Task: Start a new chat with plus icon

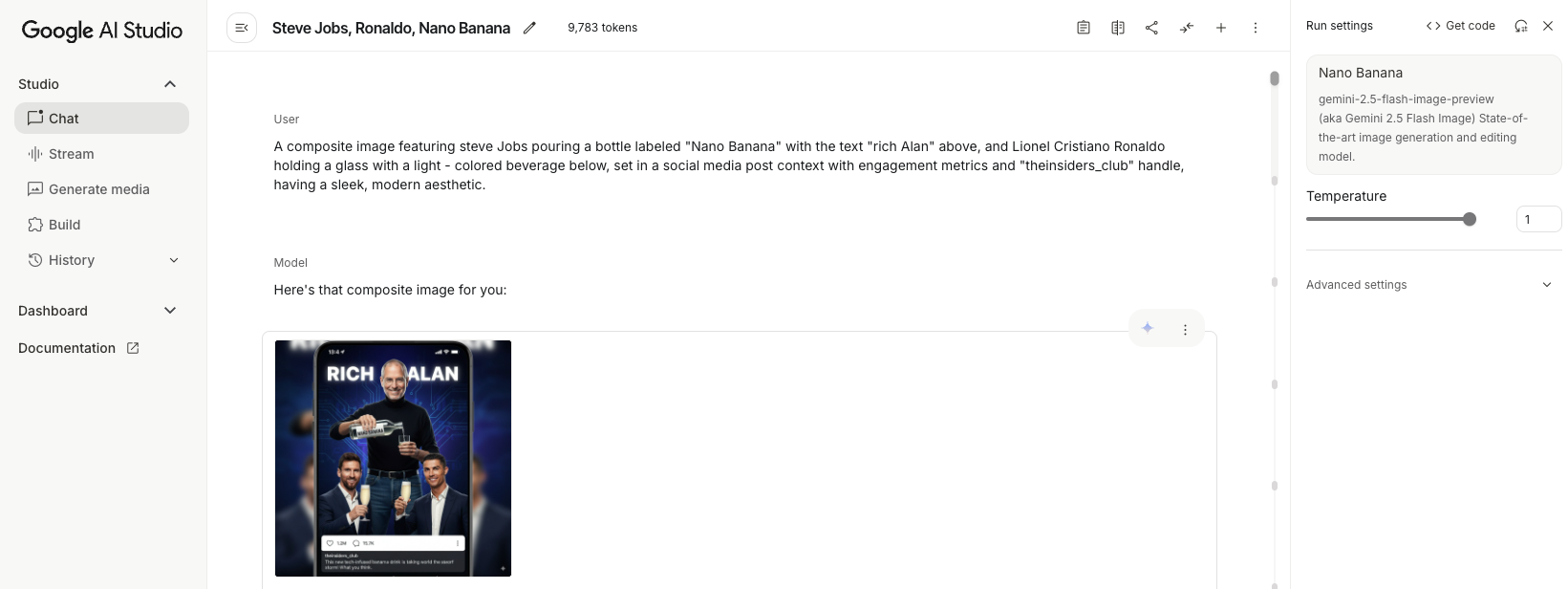Action: 1221,28
